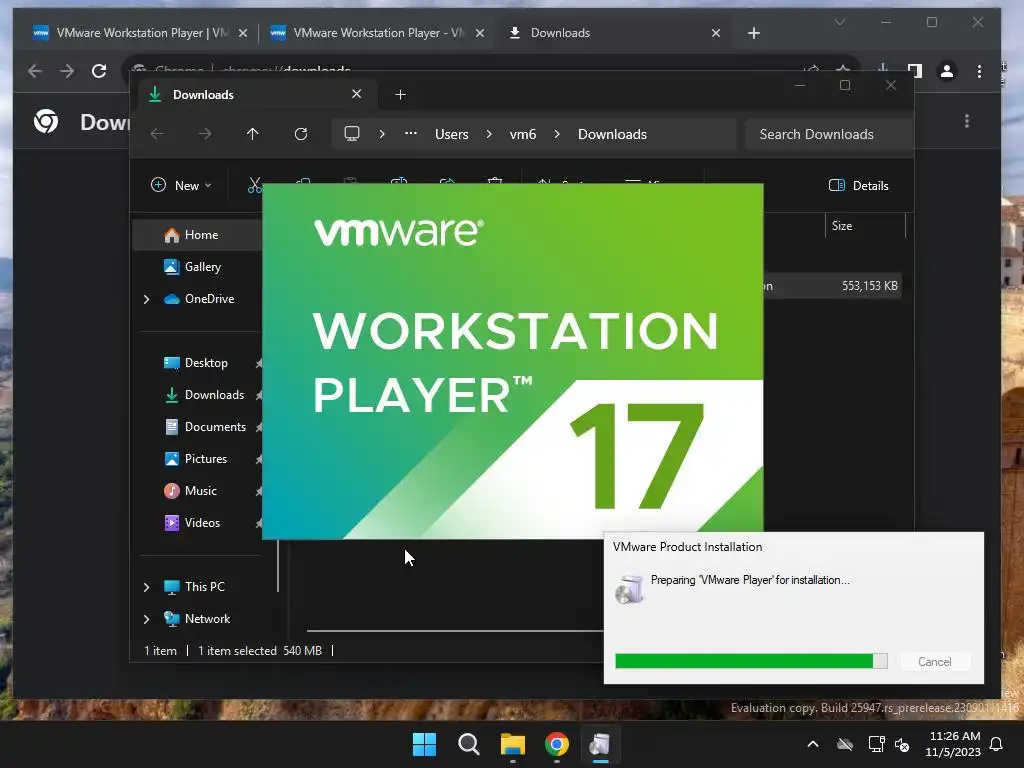The width and height of the screenshot is (1024, 768).
Task: Show hidden system tray icons
Action: pyautogui.click(x=813, y=744)
